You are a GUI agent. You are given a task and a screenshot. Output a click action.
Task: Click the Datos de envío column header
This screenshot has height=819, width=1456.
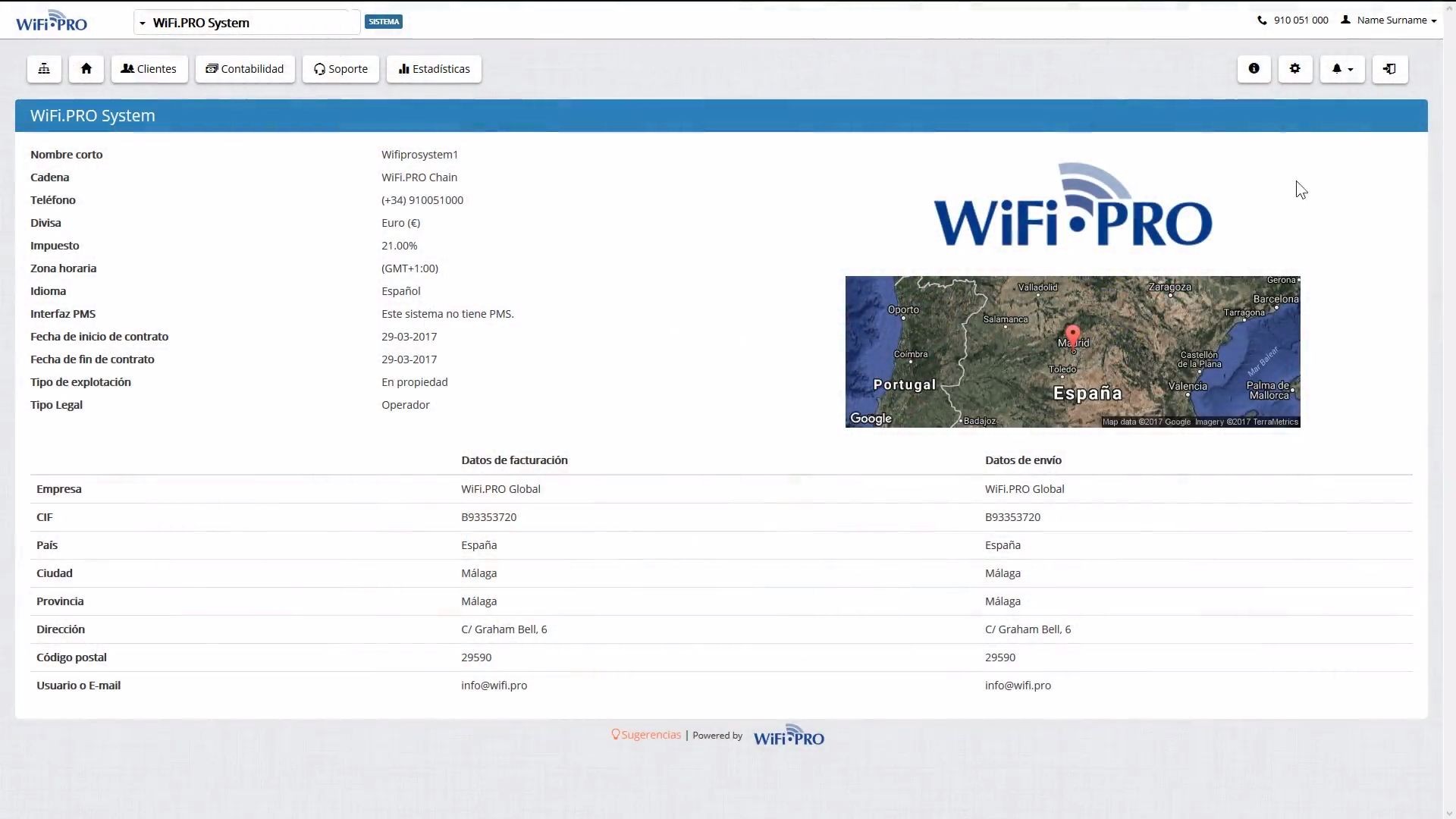coord(1023,460)
